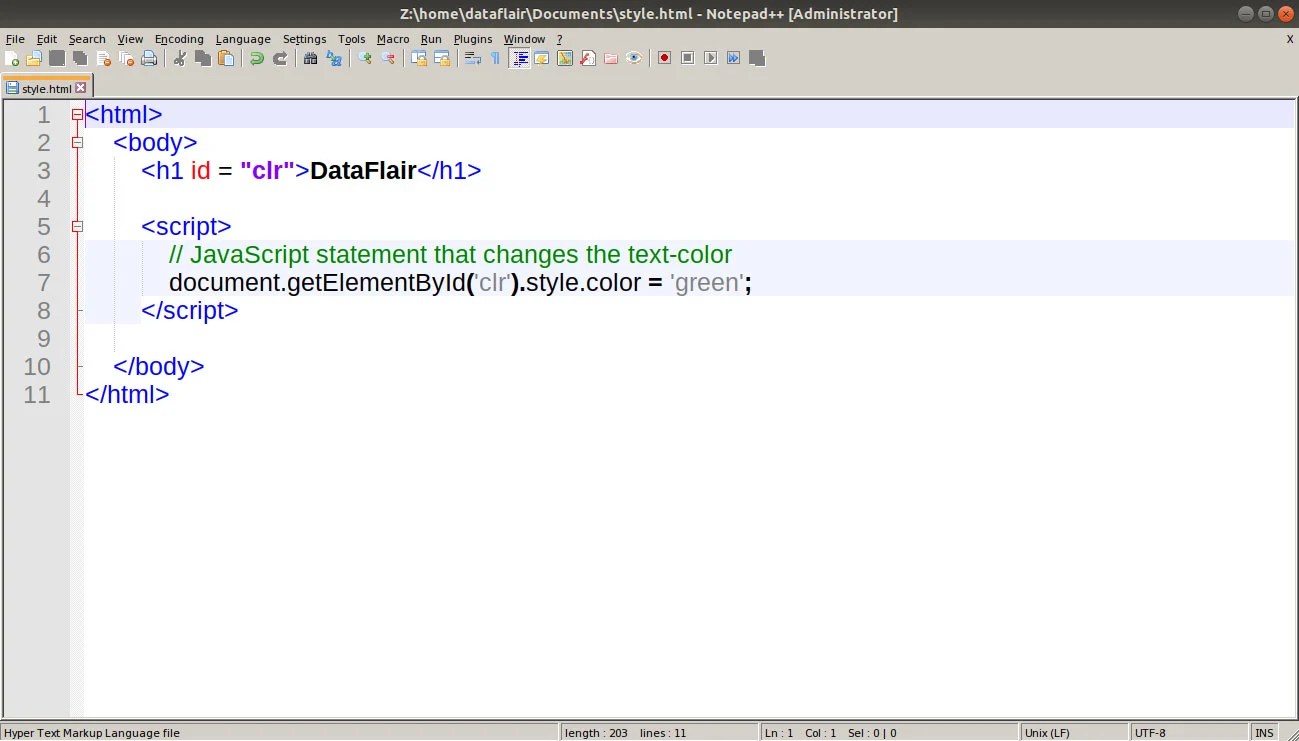Image resolution: width=1299 pixels, height=741 pixels.
Task: Close the style.html tab with its X
Action: pyautogui.click(x=81, y=88)
